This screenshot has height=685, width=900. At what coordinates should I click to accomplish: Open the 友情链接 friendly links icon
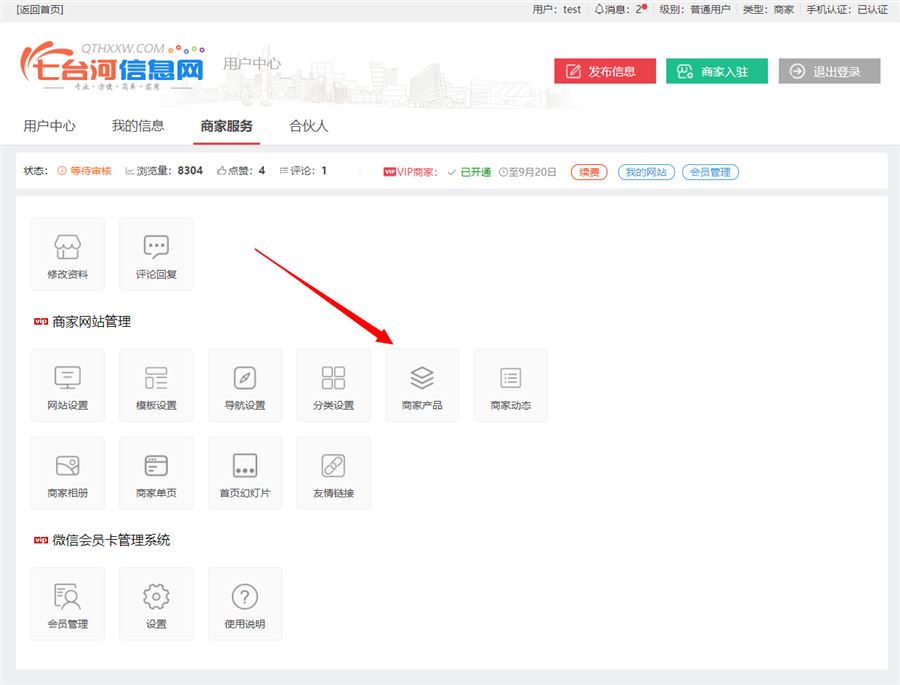click(x=333, y=472)
